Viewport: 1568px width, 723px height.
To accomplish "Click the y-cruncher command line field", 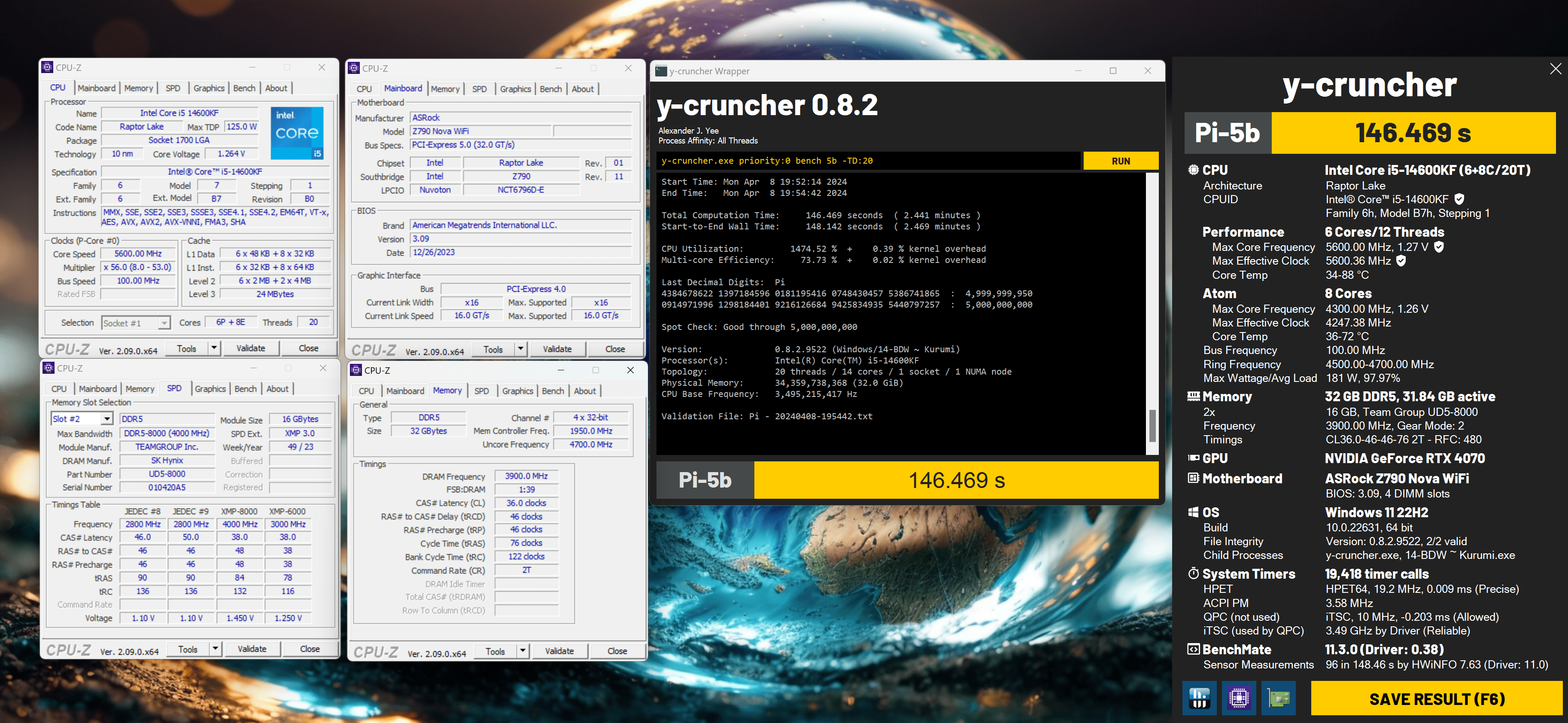I will click(869, 161).
